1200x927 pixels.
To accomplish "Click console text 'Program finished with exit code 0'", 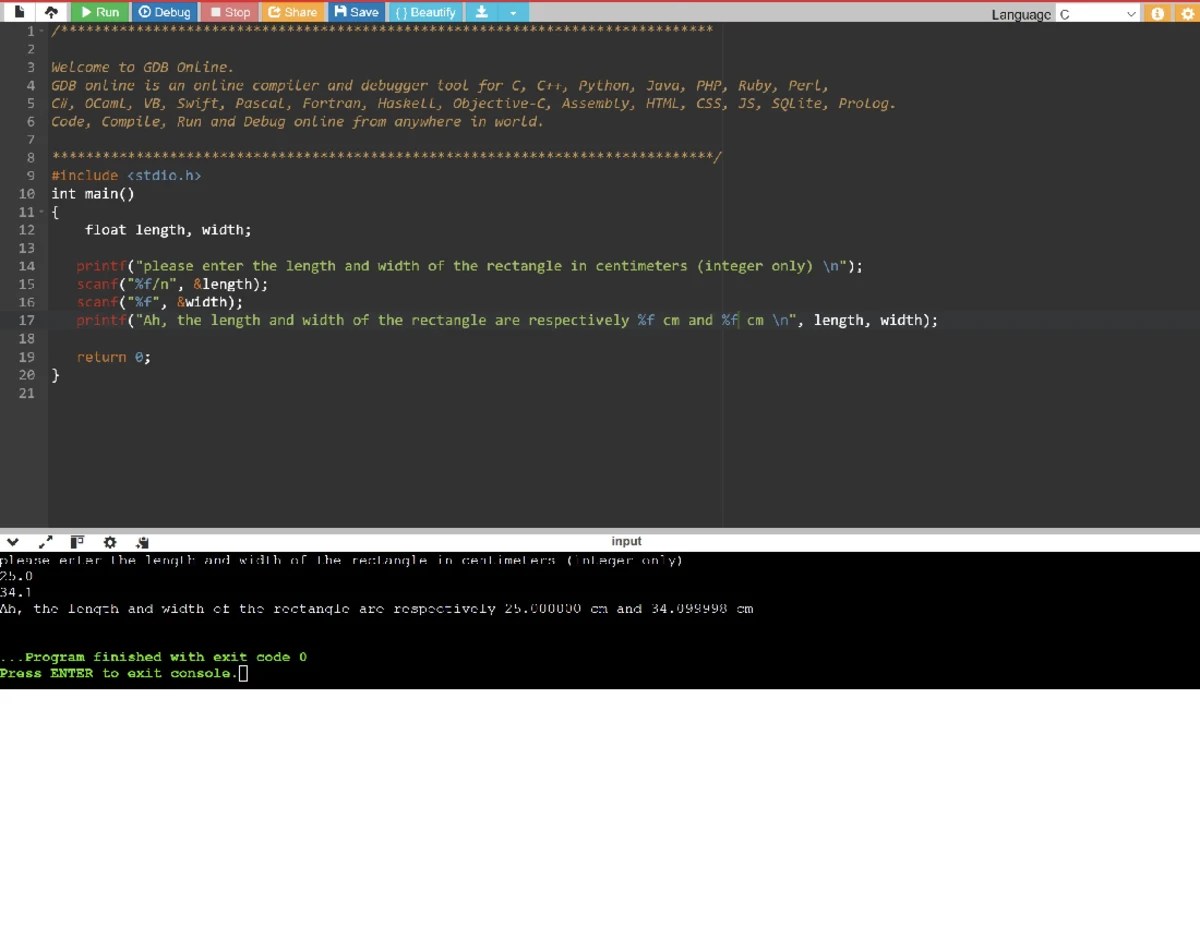I will [x=166, y=657].
